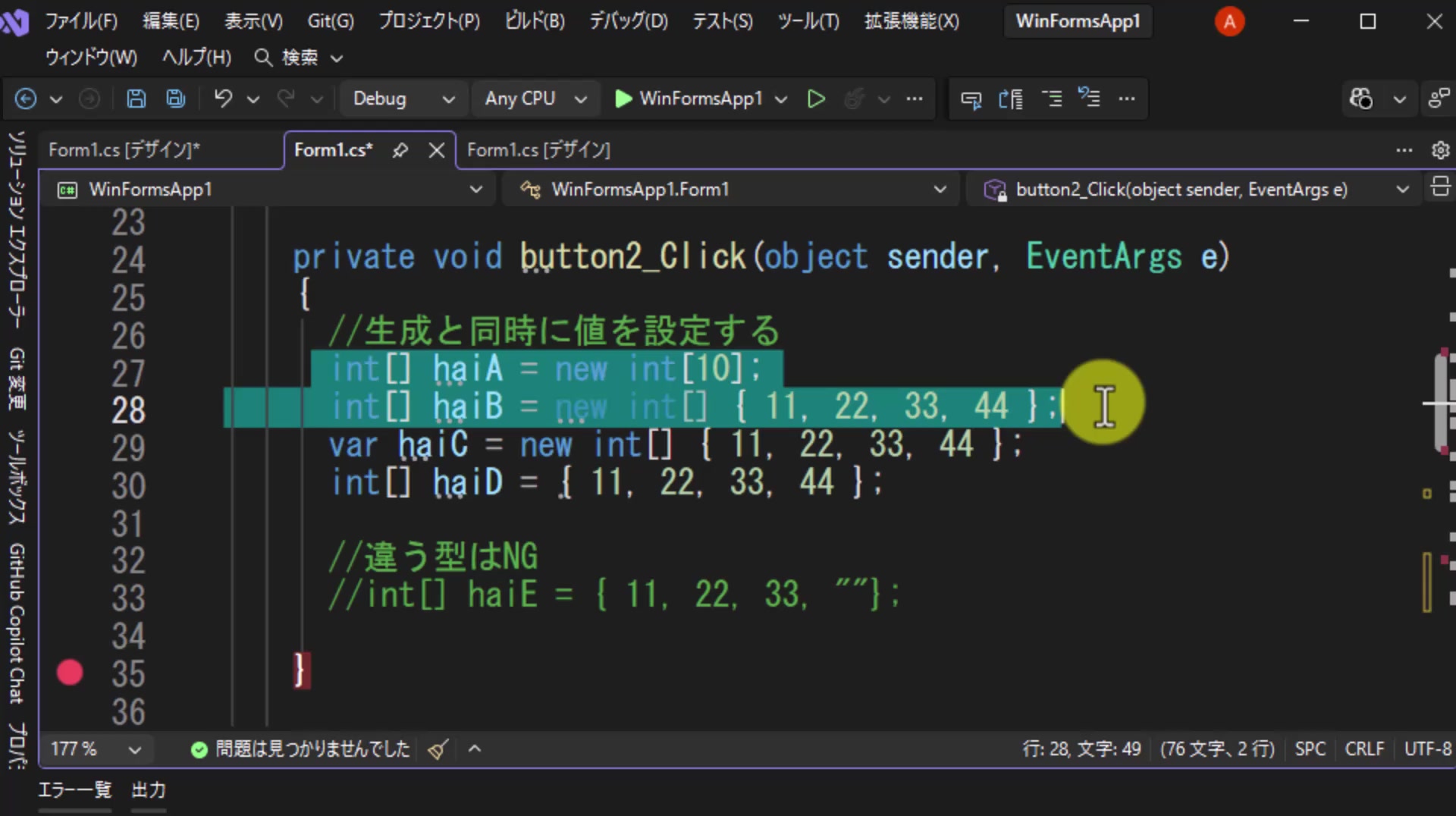Open the エラー一覧 panel tab
Screen dimensions: 1456x816
click(x=74, y=790)
